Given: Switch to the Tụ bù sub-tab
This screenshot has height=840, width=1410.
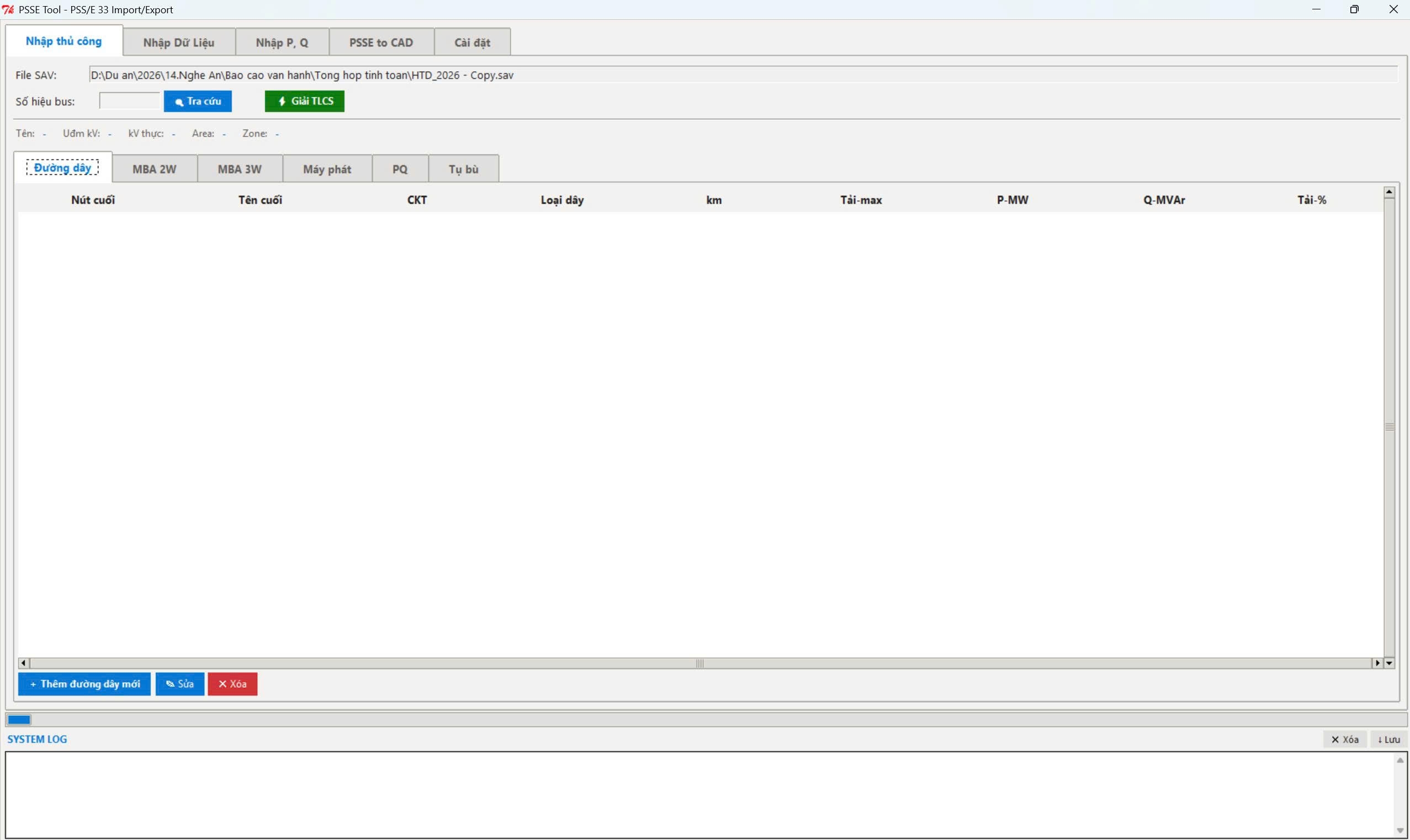Looking at the screenshot, I should (463, 169).
